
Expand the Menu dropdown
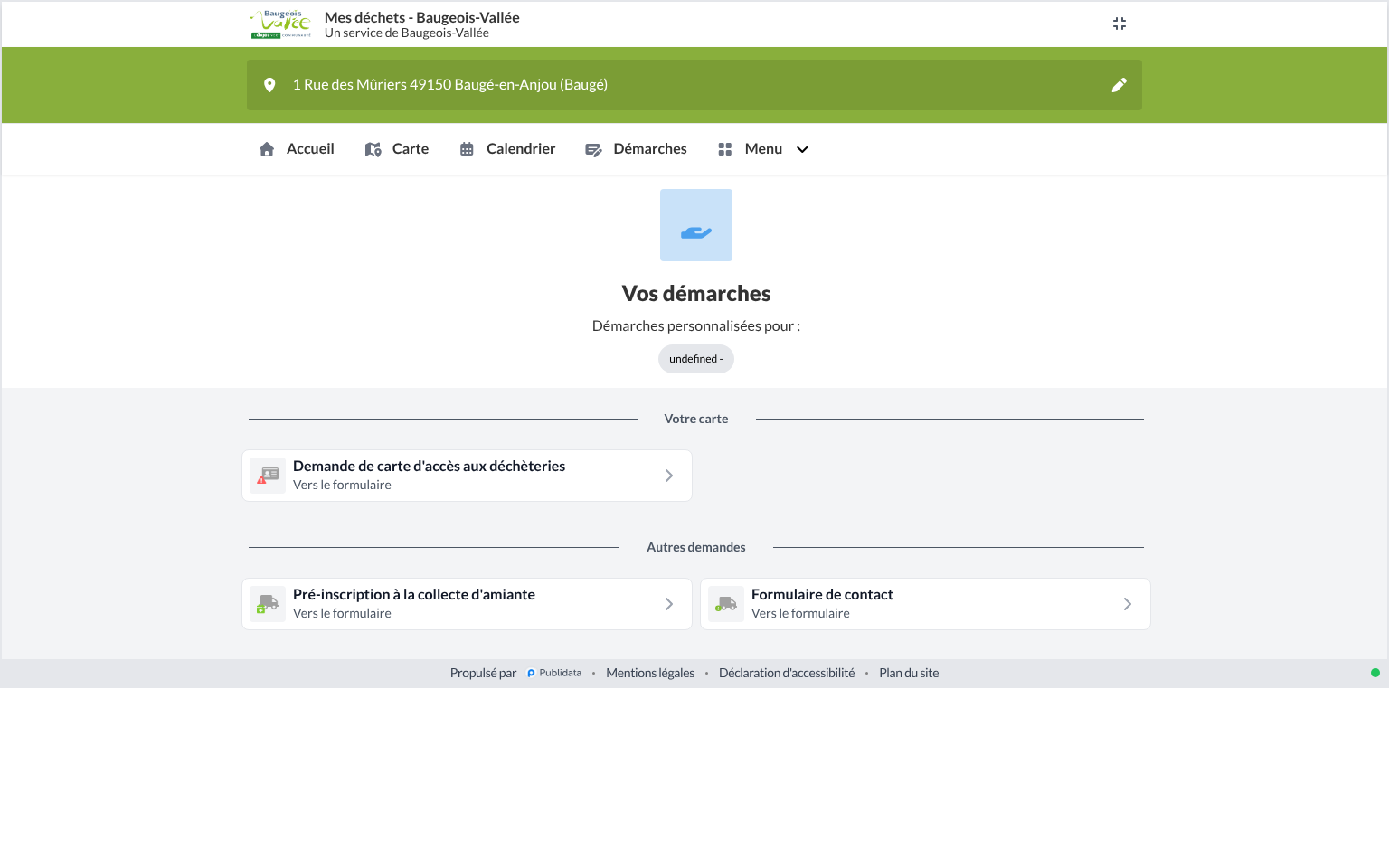pyautogui.click(x=763, y=149)
